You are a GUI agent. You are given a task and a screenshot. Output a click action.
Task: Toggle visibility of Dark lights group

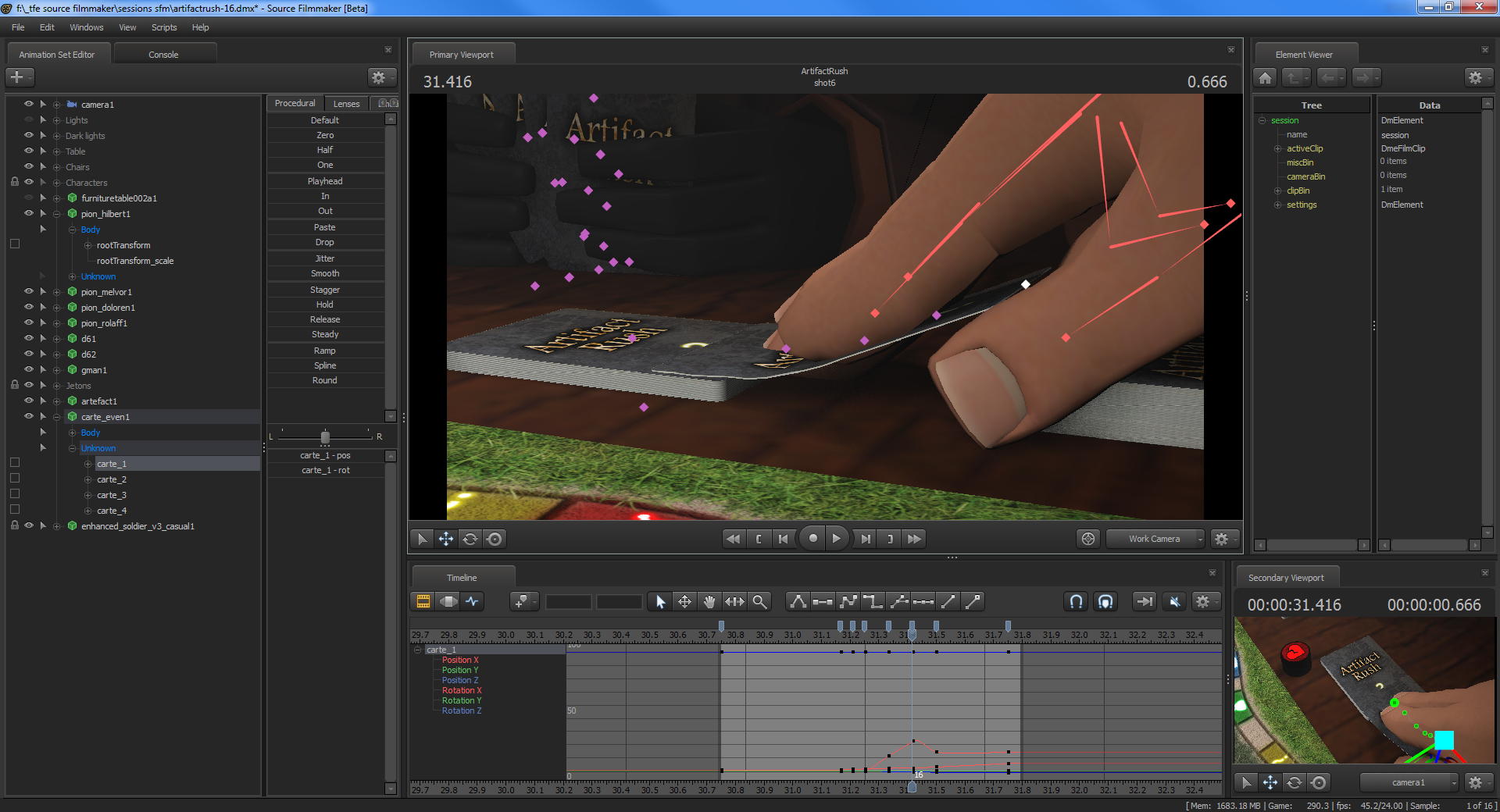29,135
